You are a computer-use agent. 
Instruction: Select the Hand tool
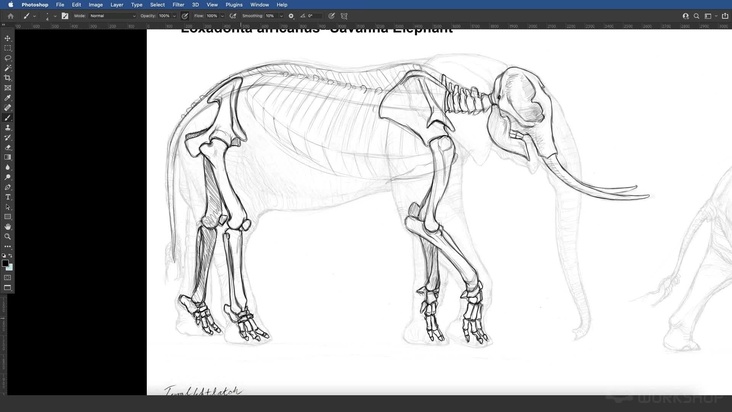point(7,227)
